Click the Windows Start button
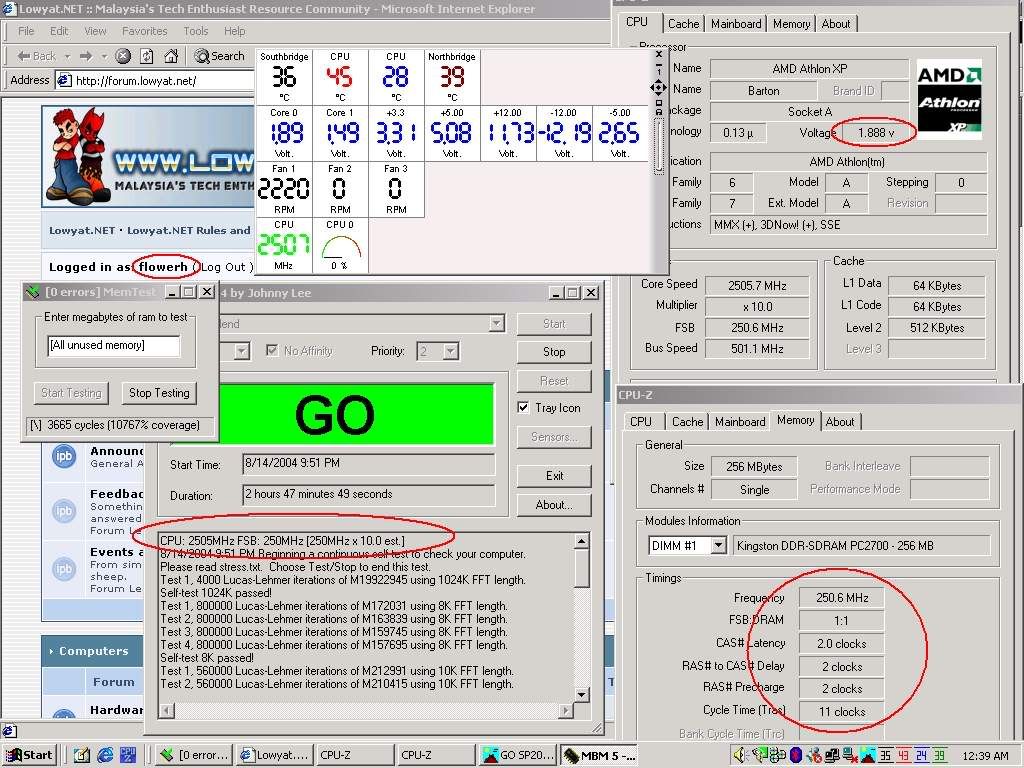 tap(30, 755)
